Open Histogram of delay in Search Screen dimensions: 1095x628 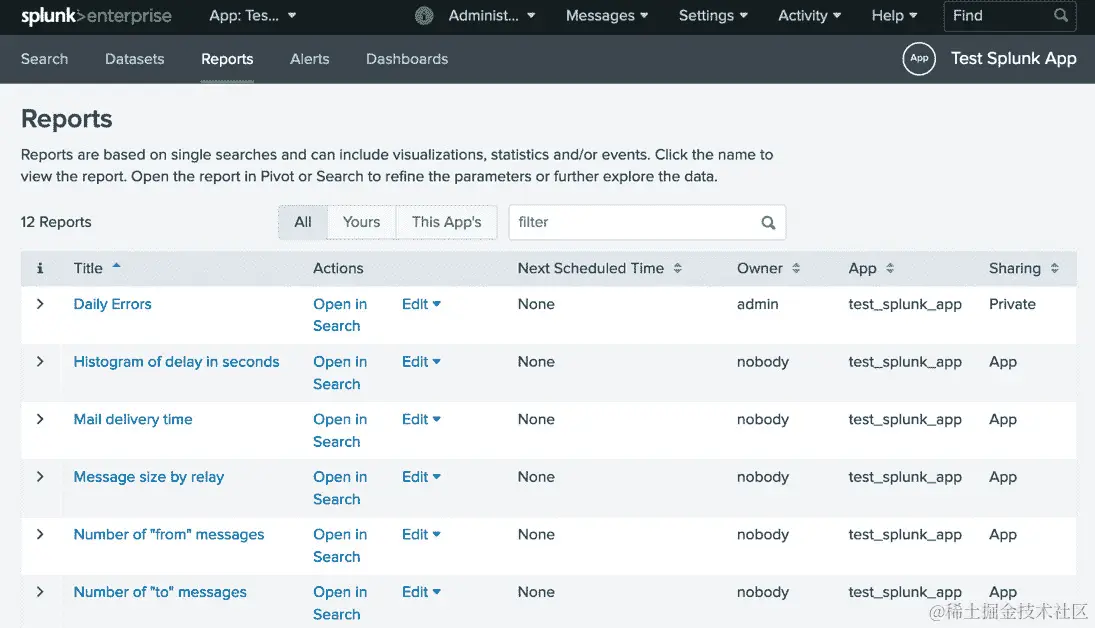340,373
